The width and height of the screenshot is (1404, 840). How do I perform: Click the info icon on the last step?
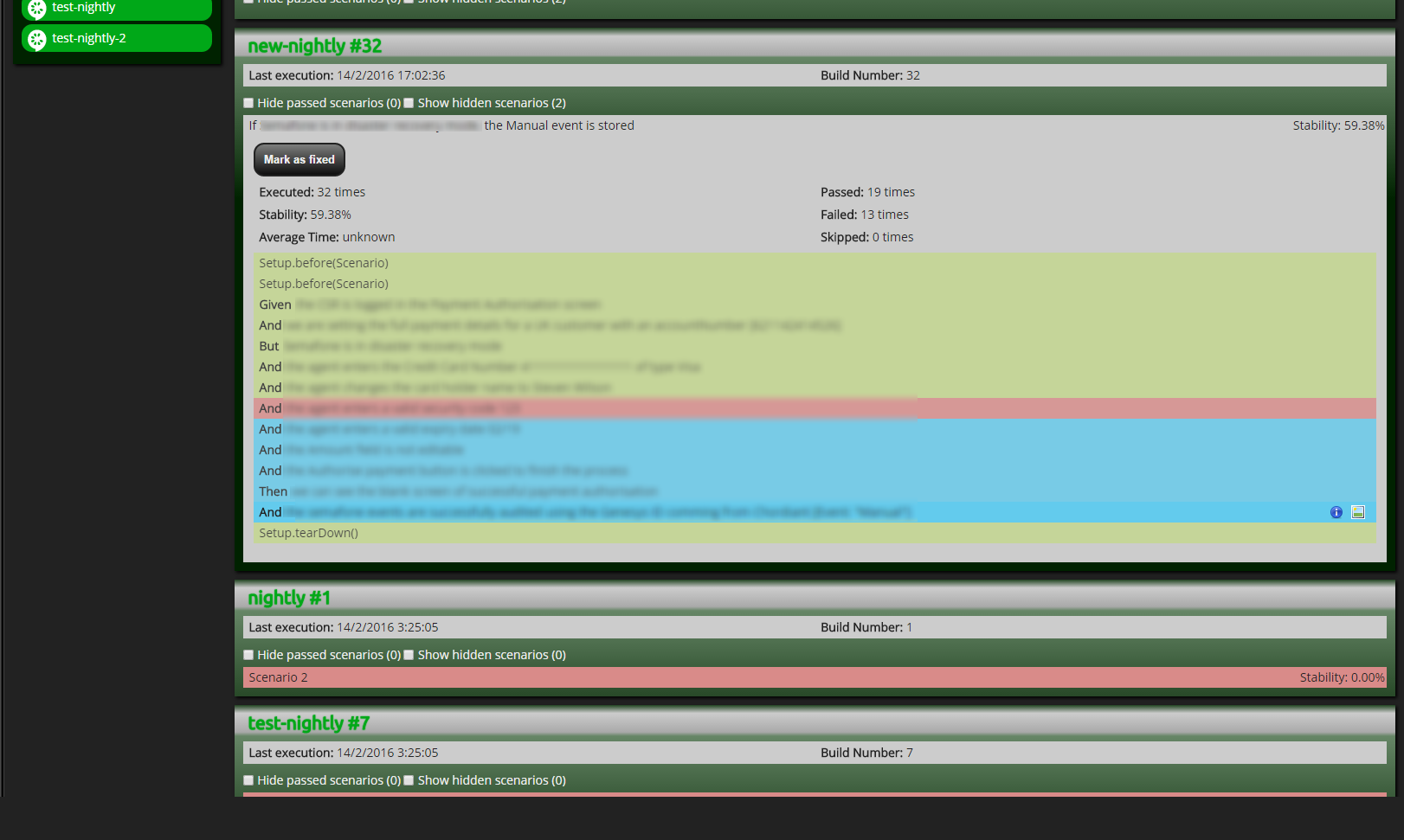[1336, 512]
